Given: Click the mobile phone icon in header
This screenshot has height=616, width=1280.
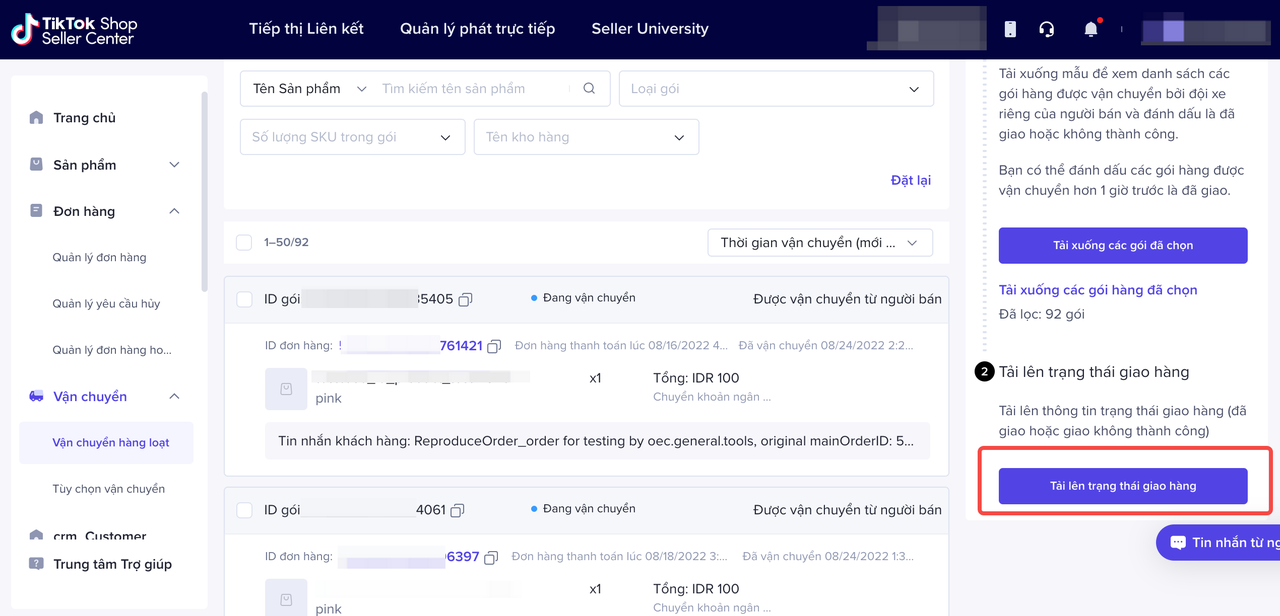Looking at the screenshot, I should [1010, 29].
